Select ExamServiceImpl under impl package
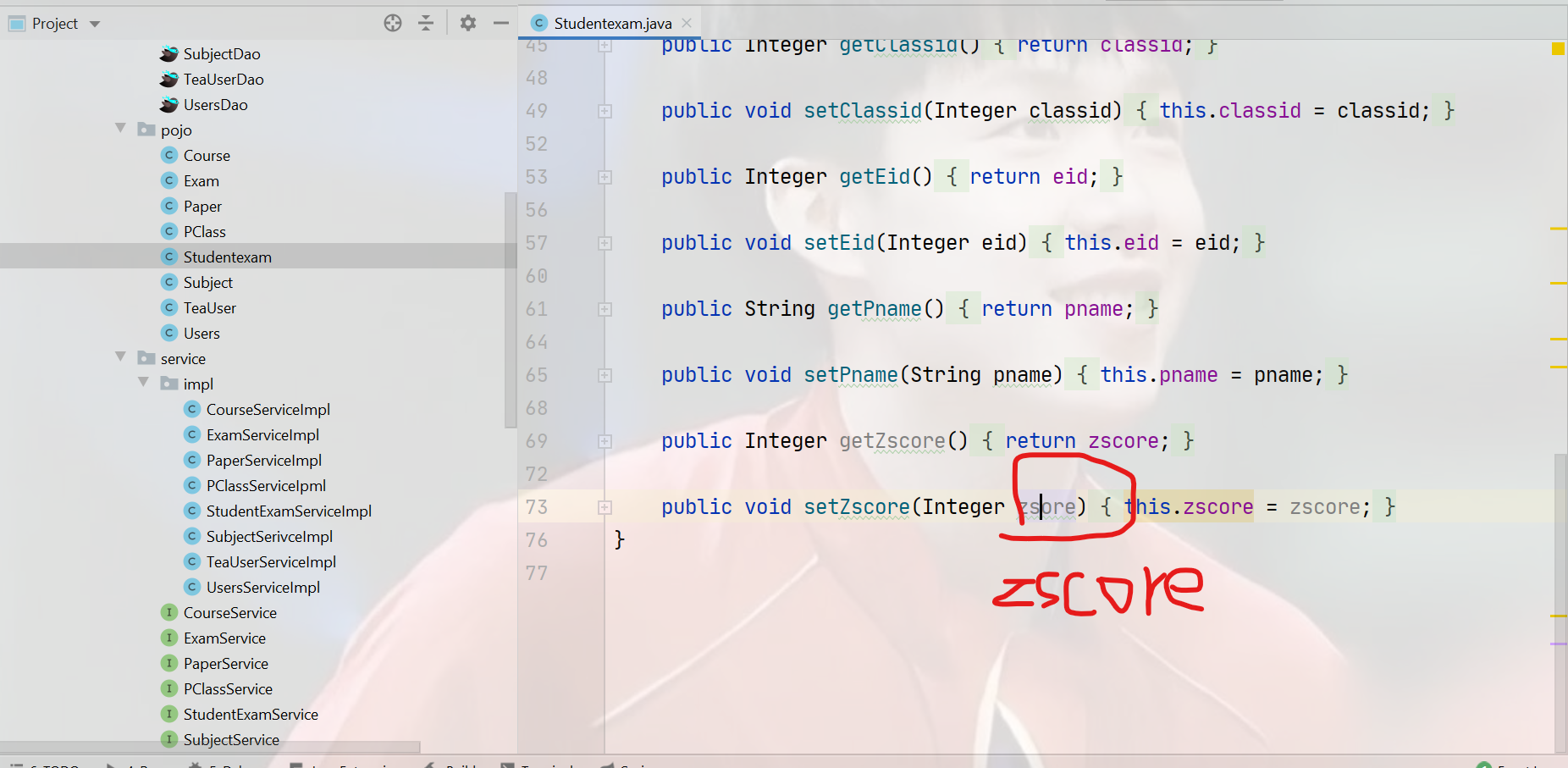 coord(262,434)
